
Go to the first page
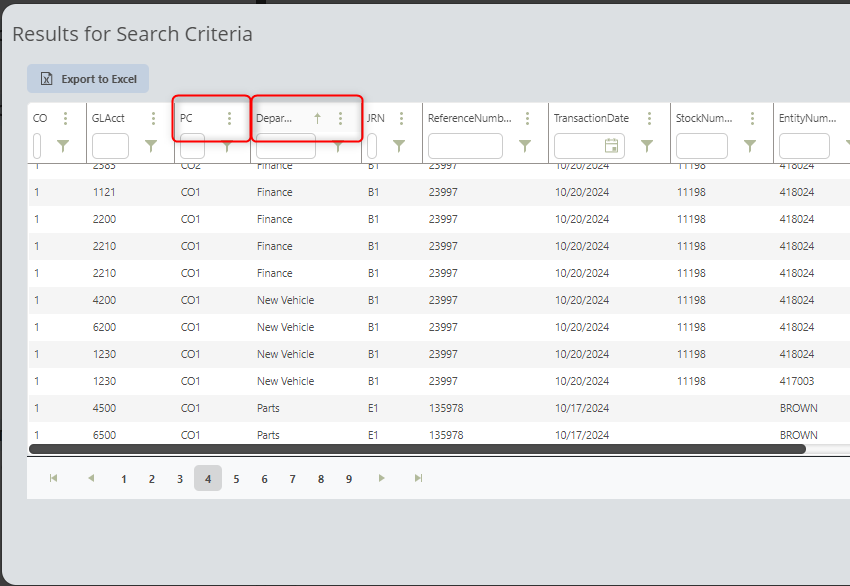[53, 478]
